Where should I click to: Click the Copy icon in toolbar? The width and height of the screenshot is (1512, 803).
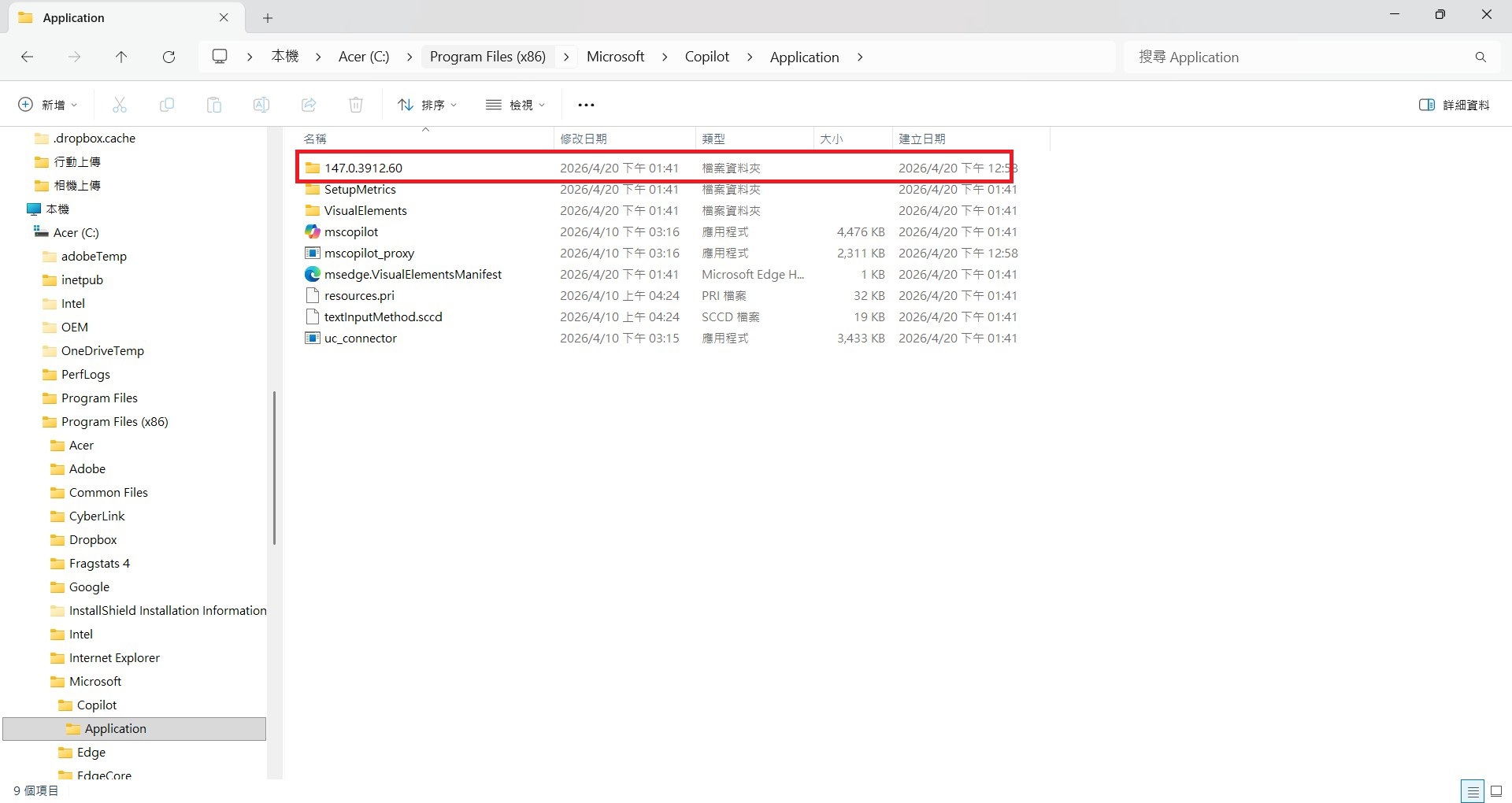(167, 105)
